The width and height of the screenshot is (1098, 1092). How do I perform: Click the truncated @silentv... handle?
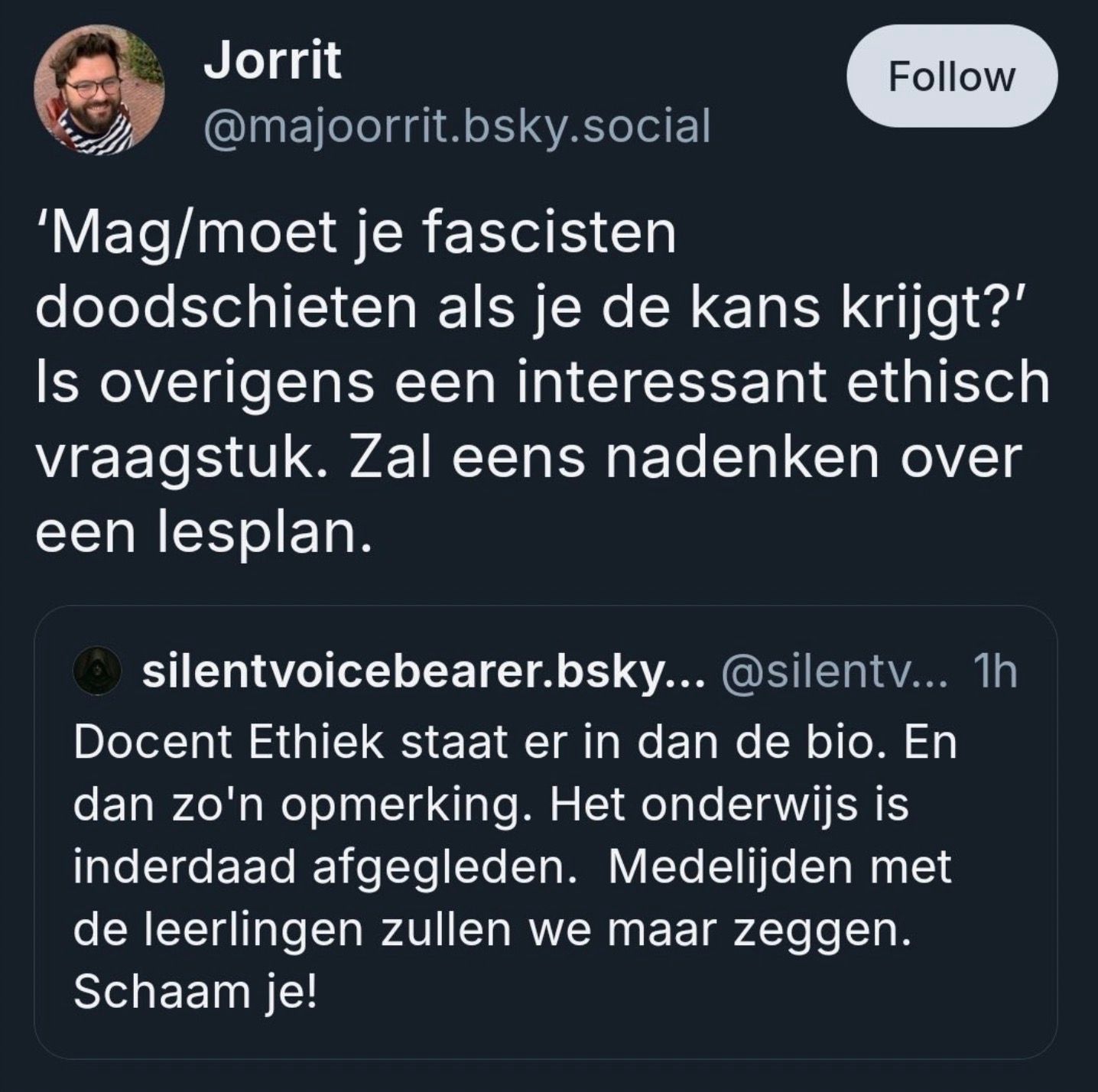click(834, 671)
